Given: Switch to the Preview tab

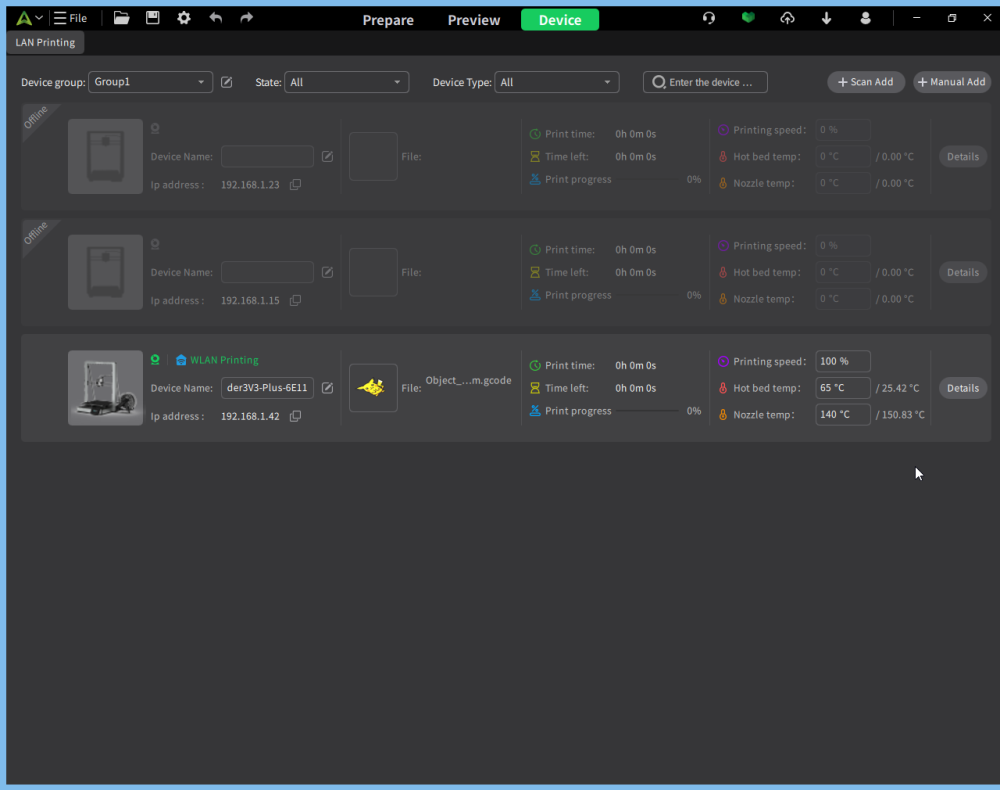Looking at the screenshot, I should (474, 20).
